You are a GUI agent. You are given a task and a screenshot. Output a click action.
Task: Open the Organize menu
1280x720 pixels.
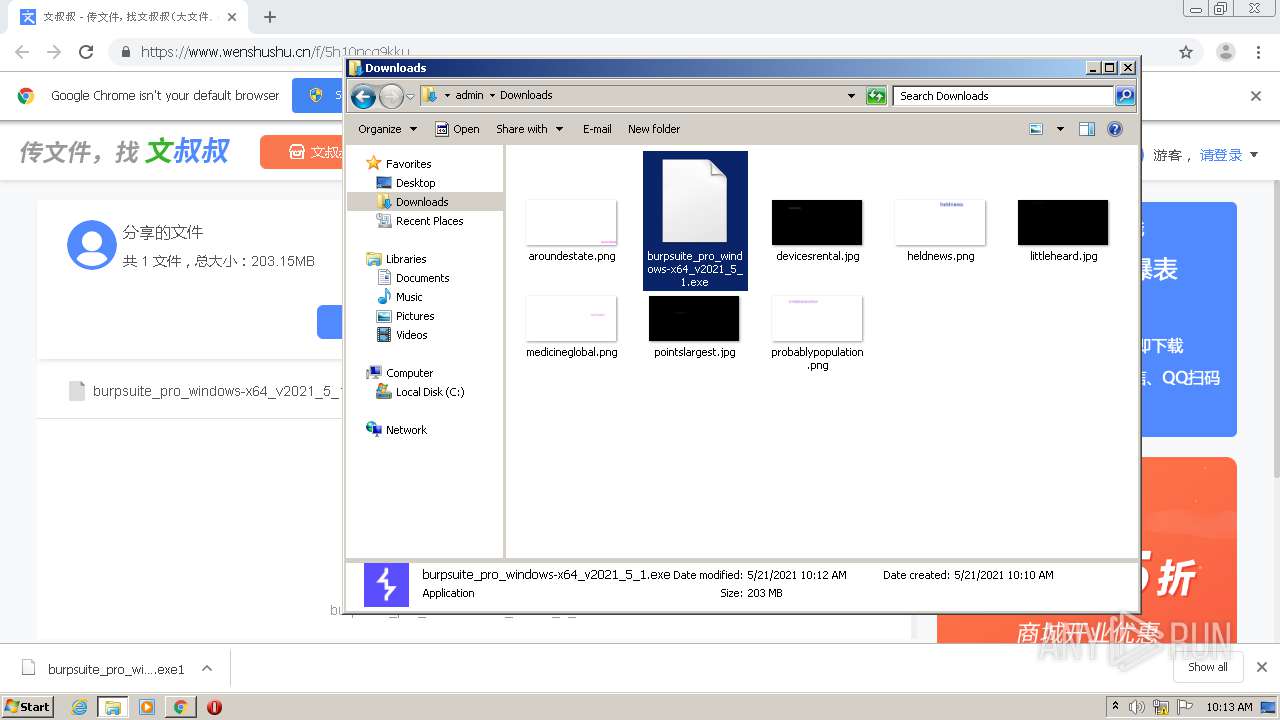point(387,129)
